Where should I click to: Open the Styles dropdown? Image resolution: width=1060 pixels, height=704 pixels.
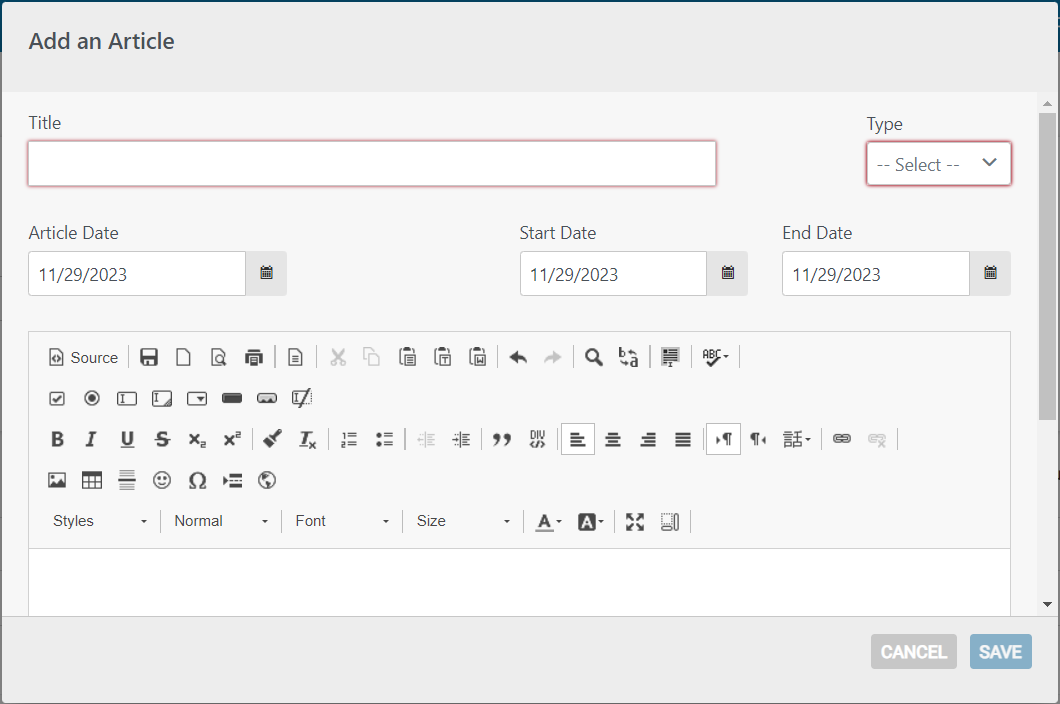(99, 521)
